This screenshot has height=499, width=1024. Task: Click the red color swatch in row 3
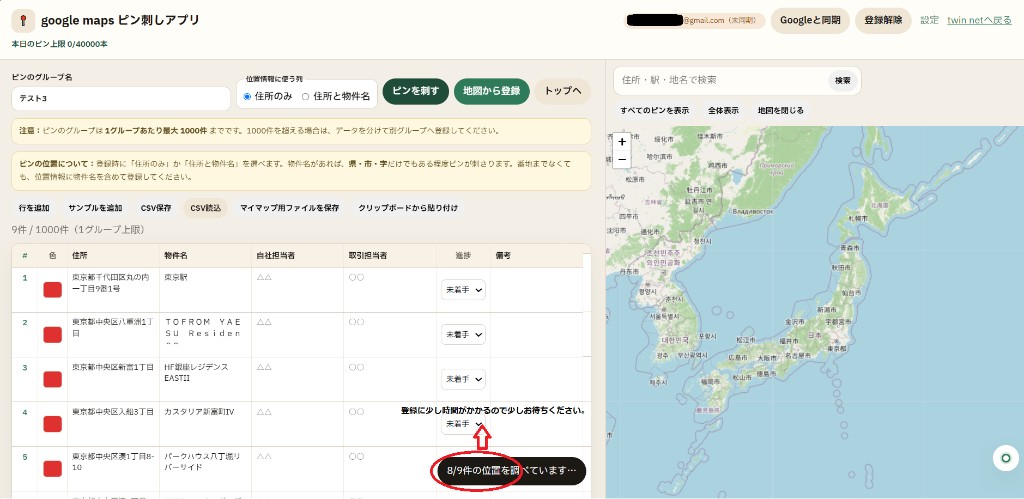click(52, 379)
